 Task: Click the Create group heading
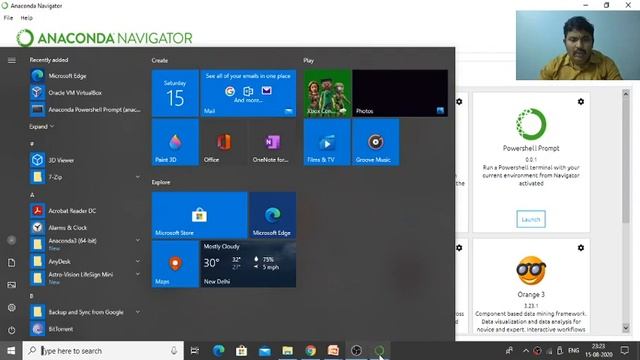point(160,60)
